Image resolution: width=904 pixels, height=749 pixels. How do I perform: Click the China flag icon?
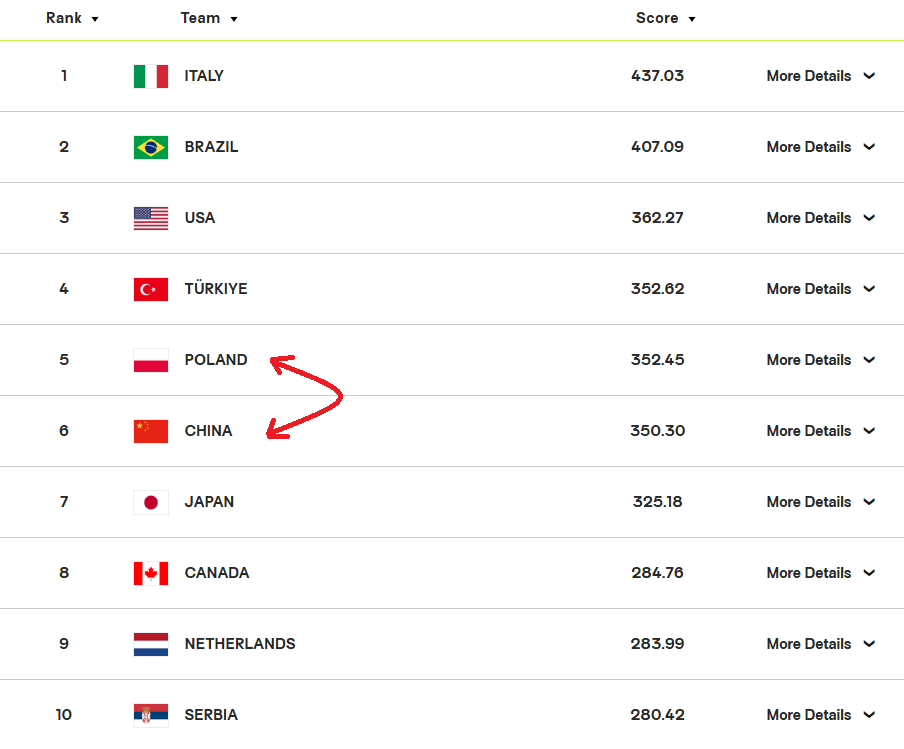tap(150, 431)
